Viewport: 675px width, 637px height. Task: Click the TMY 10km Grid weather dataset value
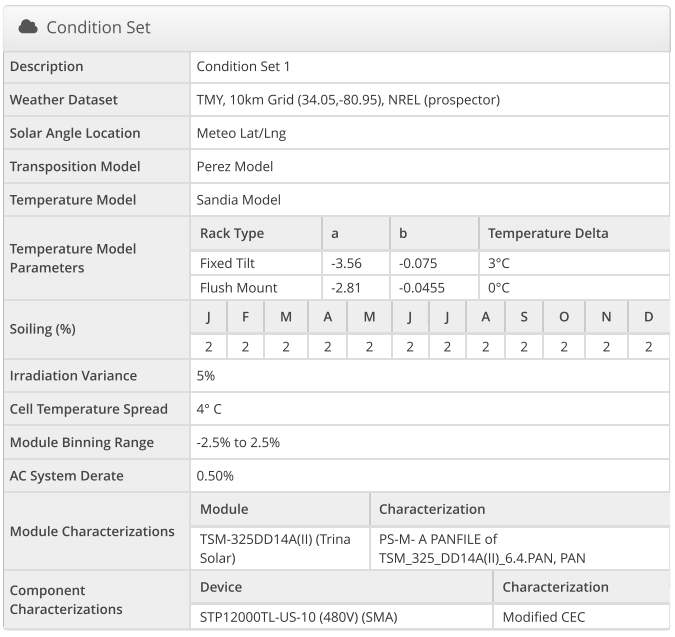tap(348, 100)
